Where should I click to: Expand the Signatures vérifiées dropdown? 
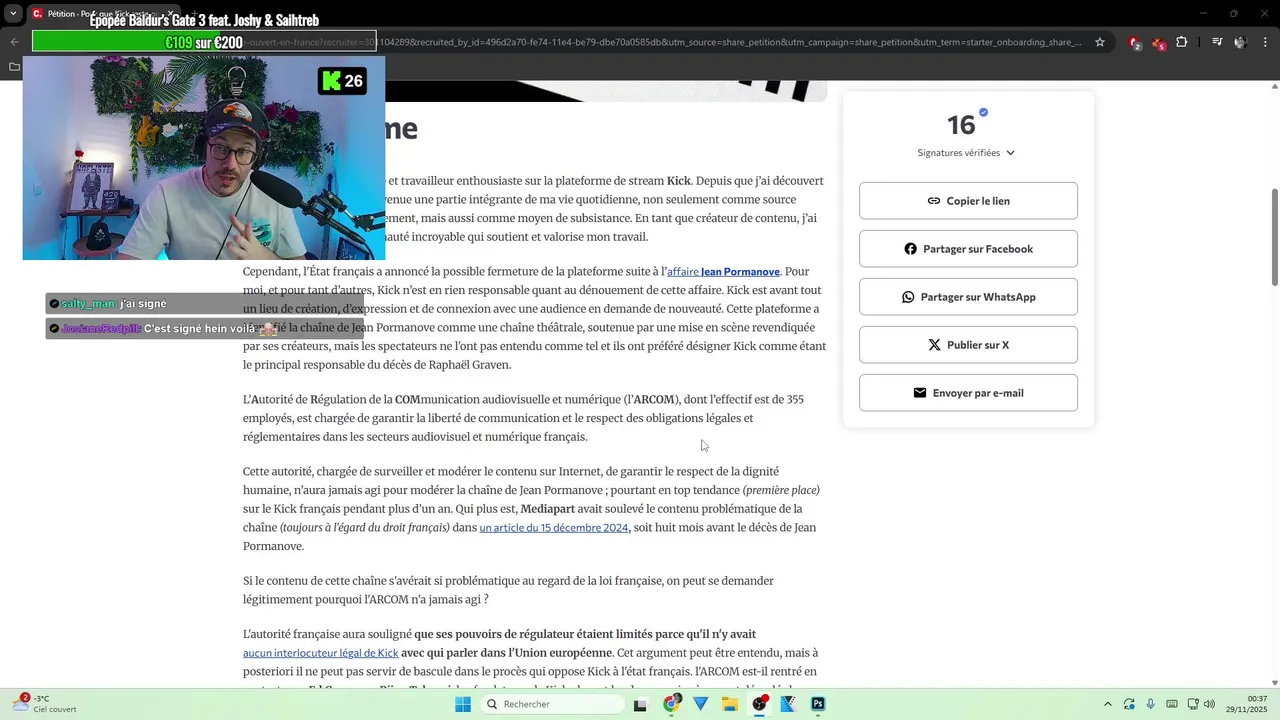pos(966,153)
